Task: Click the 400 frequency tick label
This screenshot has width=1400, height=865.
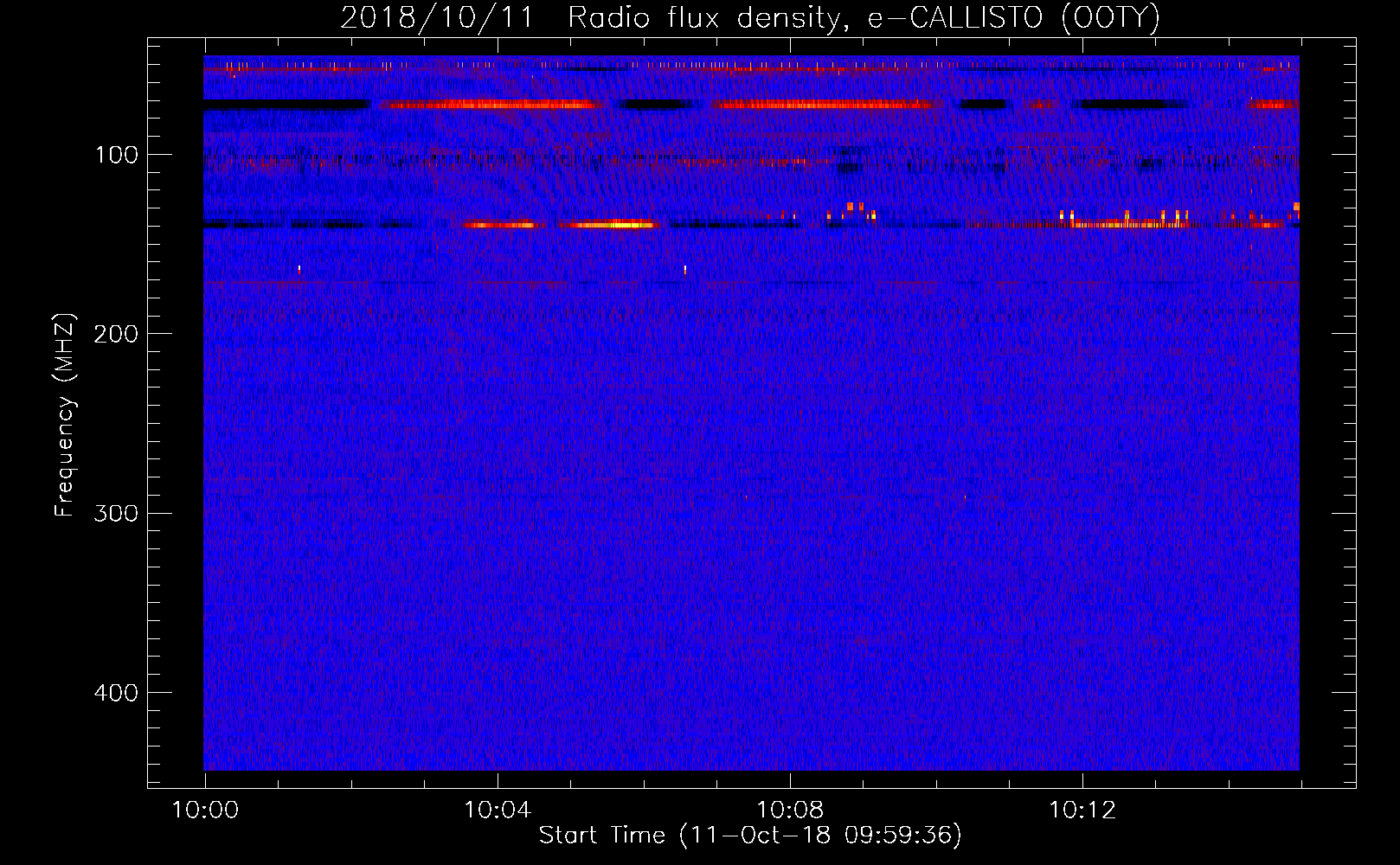Action: [116, 693]
